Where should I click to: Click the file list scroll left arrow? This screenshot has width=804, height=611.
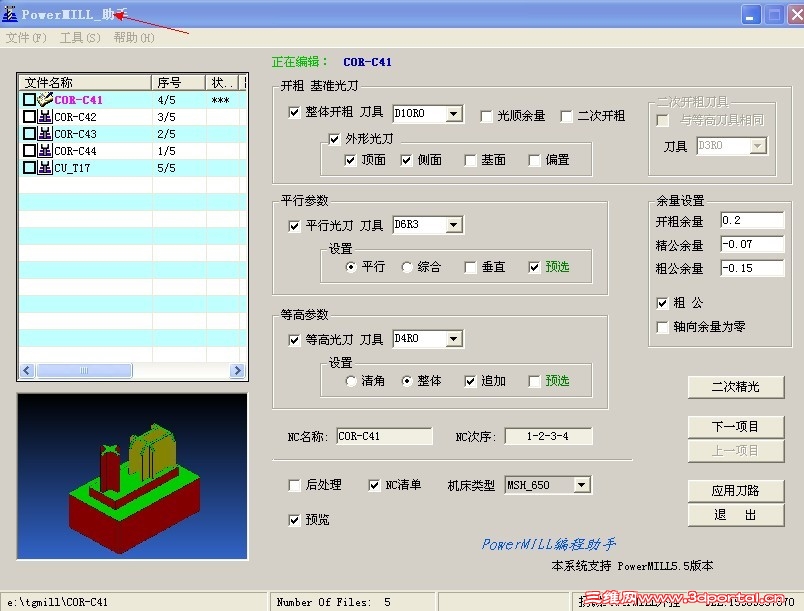coord(27,370)
